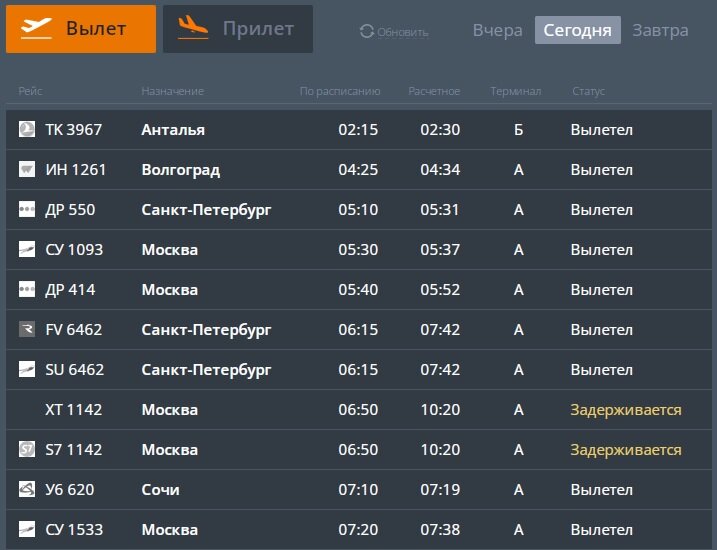
Task: Click Москва in the ДР 414 row
Action: coord(170,290)
